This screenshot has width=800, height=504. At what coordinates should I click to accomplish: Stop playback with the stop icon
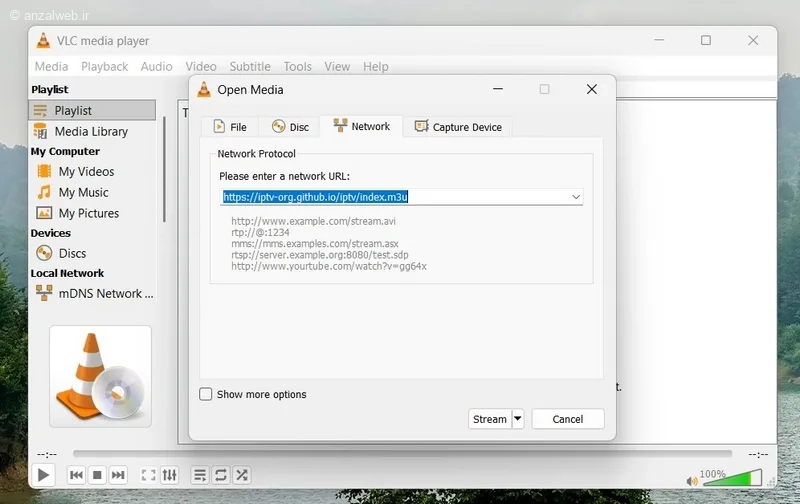tap(97, 475)
